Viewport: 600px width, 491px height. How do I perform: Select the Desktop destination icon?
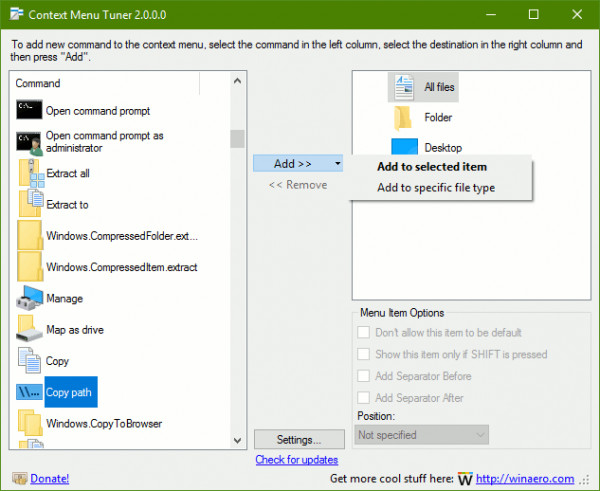click(404, 147)
